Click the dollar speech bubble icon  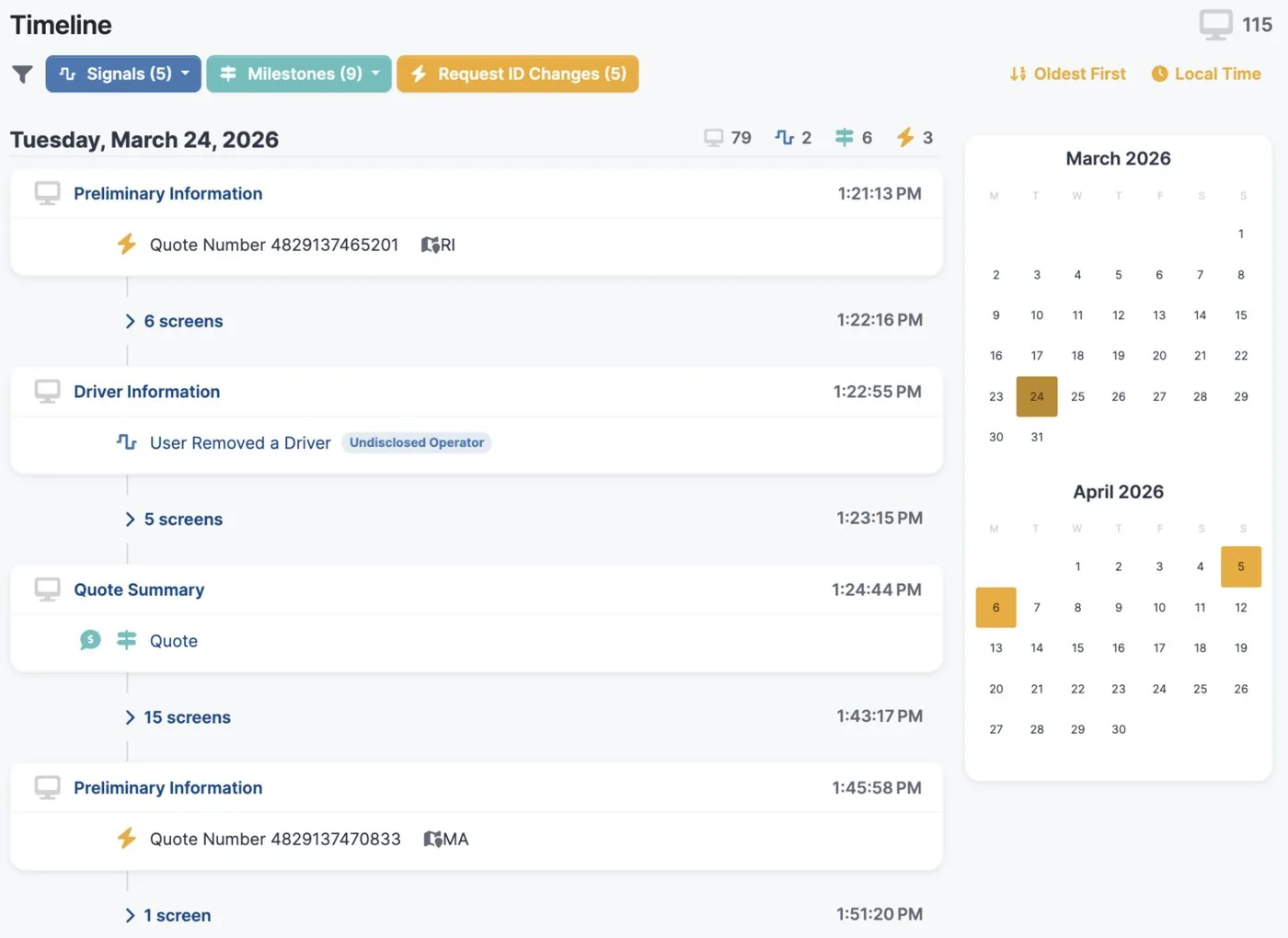coord(90,640)
